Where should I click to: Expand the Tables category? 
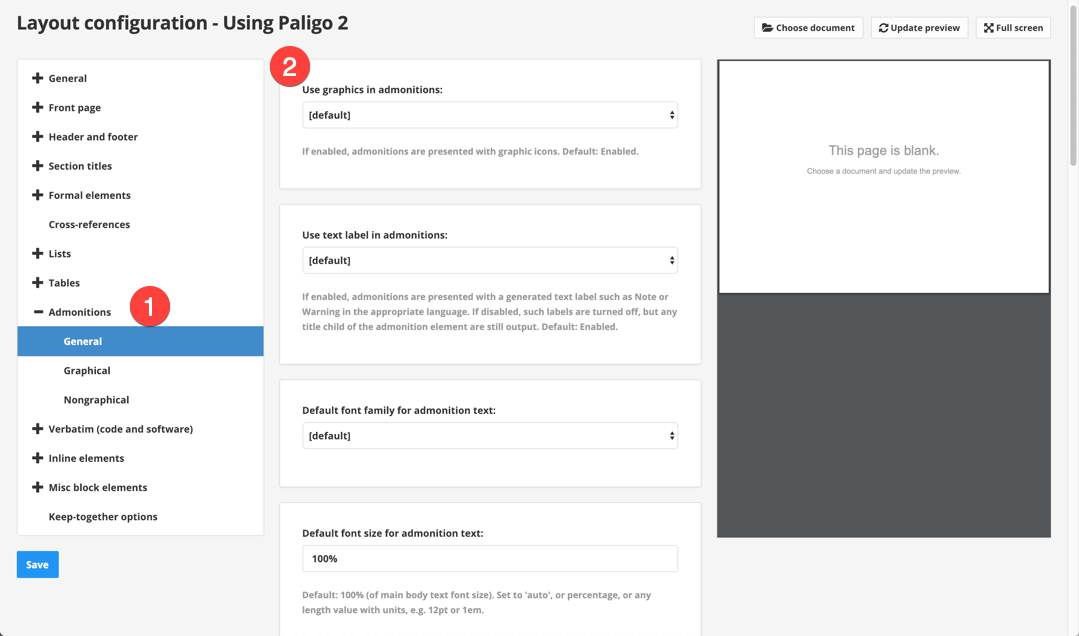point(64,283)
